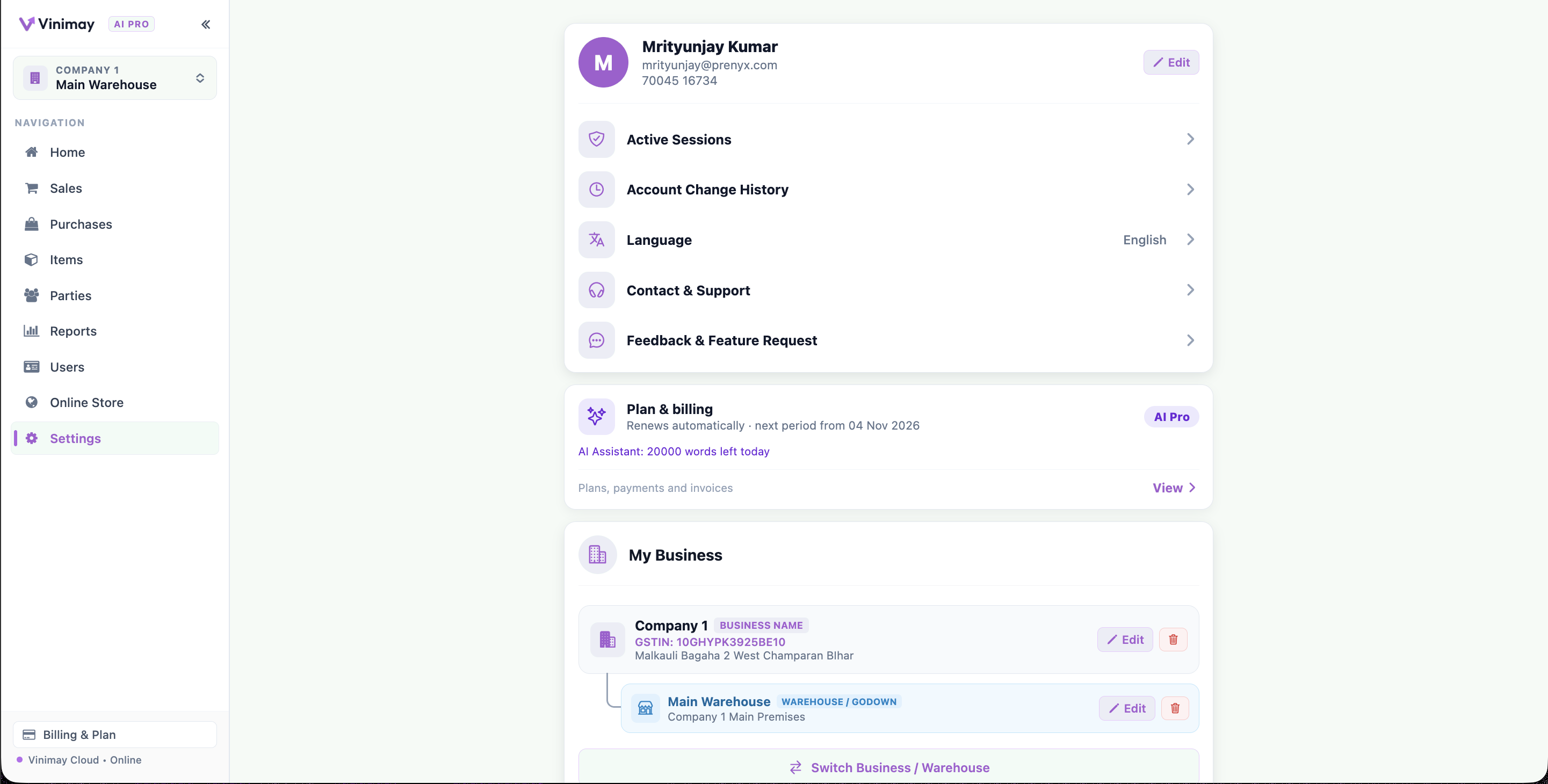Open Contact & Support

888,290
